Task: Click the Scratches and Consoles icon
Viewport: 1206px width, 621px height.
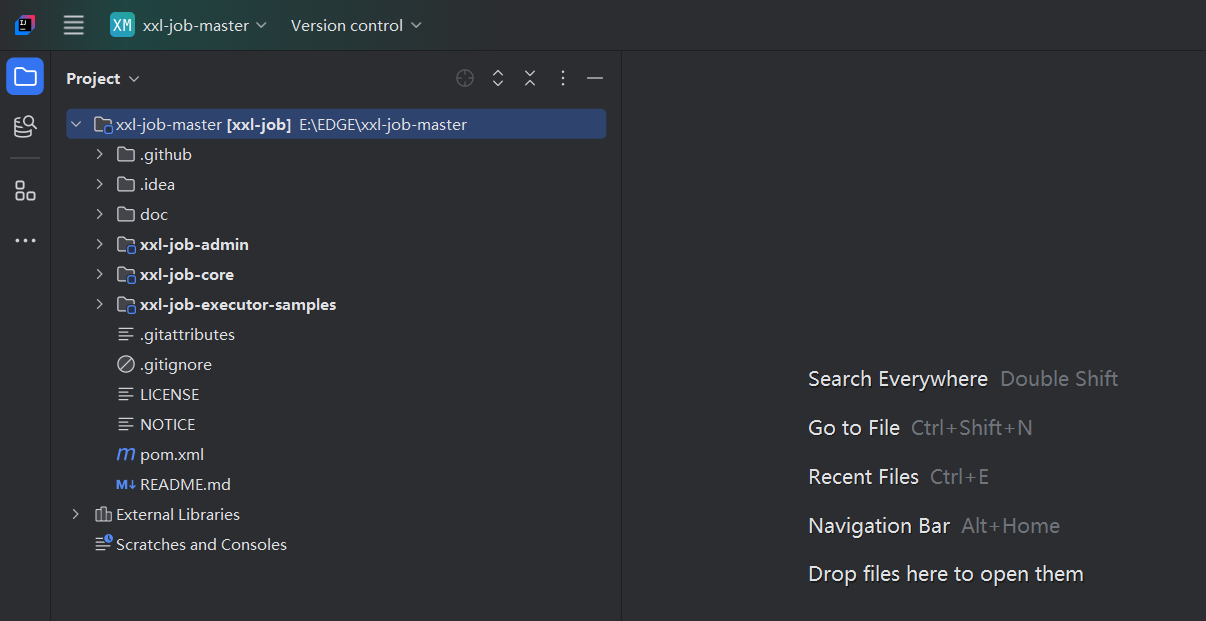Action: (103, 544)
